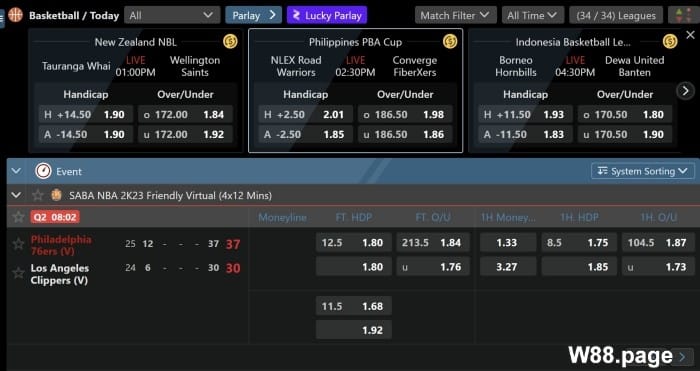
Task: Click coin icon on New Zealand NBL card
Action: click(230, 42)
